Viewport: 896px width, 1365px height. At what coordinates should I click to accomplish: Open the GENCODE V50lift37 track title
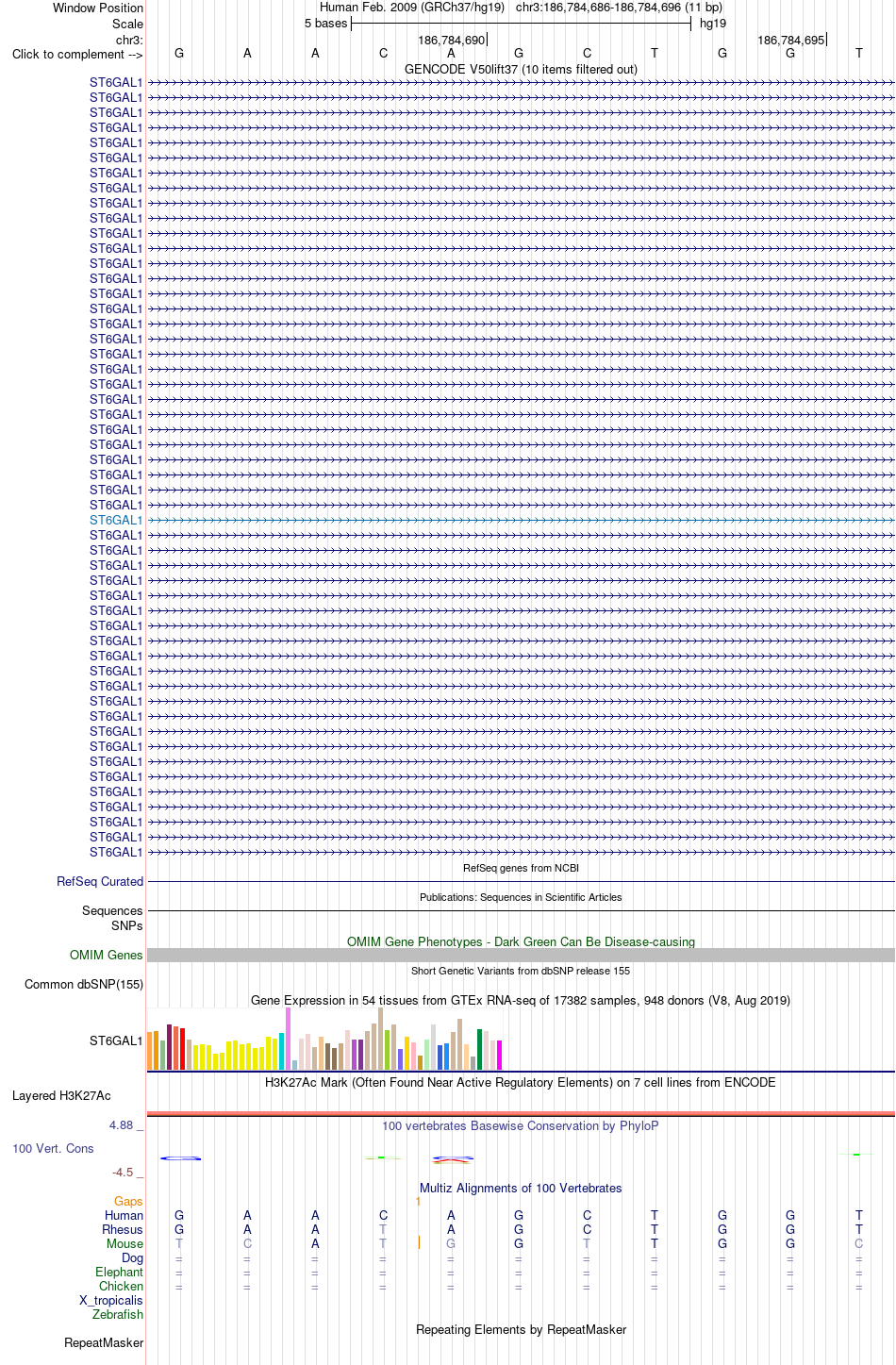[521, 69]
